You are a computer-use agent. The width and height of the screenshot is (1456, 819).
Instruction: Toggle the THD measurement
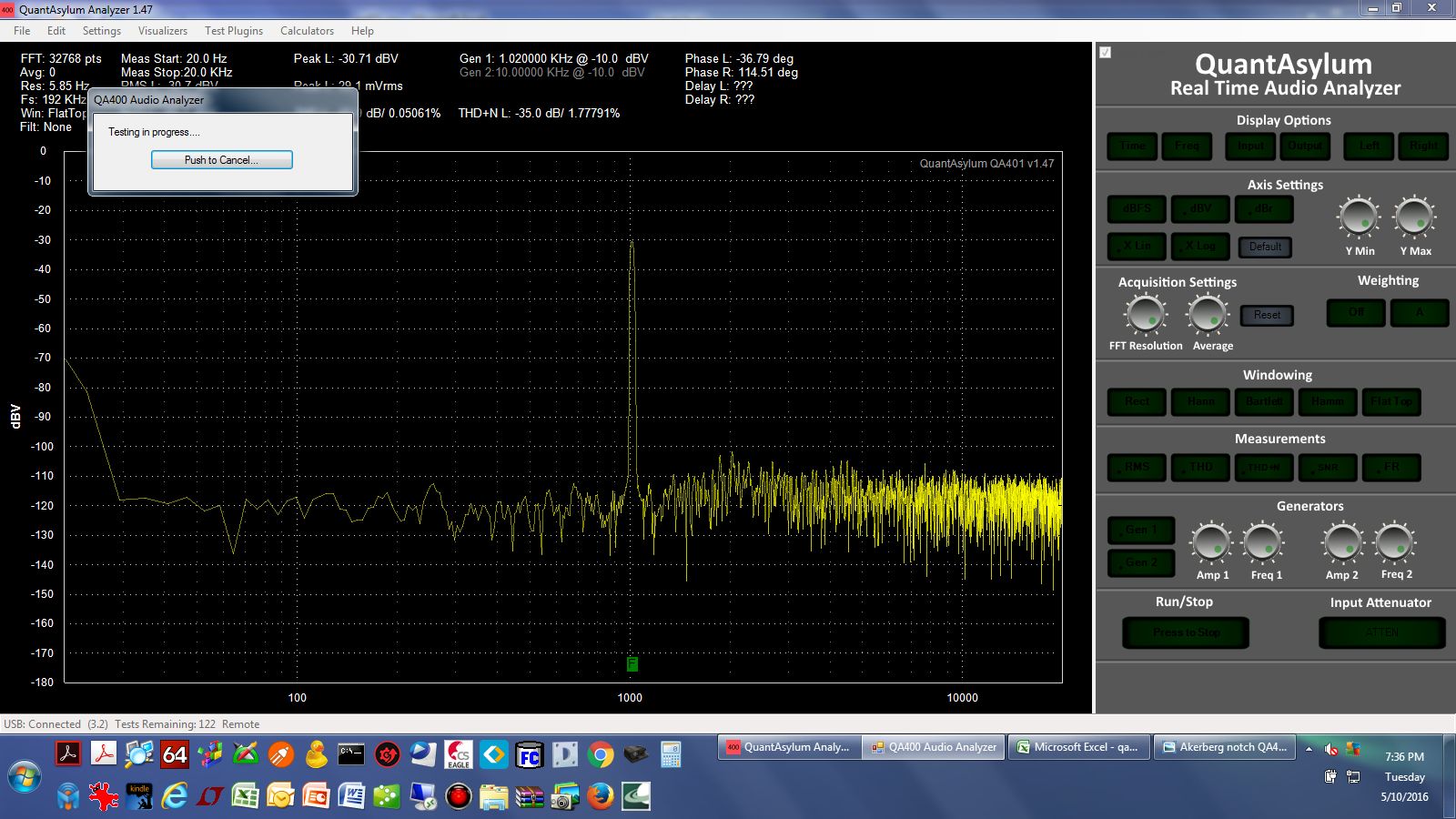(x=1200, y=467)
